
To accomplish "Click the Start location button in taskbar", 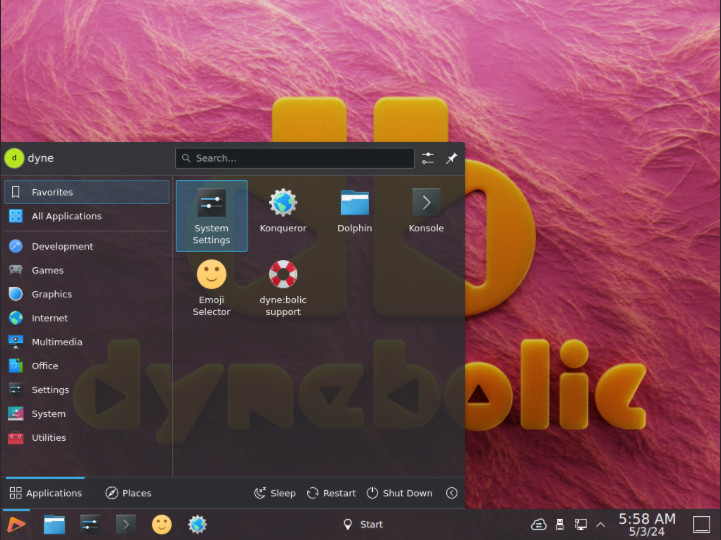I will coord(363,524).
